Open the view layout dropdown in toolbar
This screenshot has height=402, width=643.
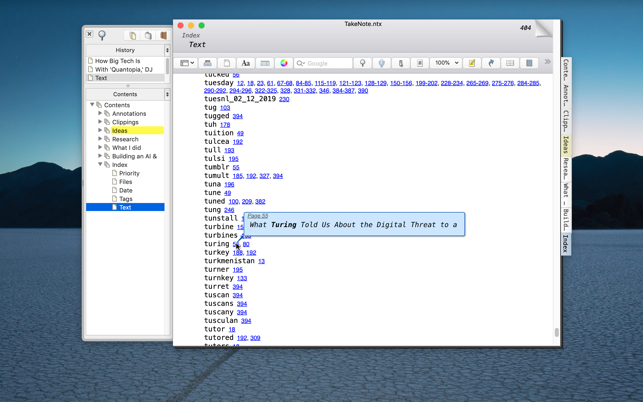(187, 63)
